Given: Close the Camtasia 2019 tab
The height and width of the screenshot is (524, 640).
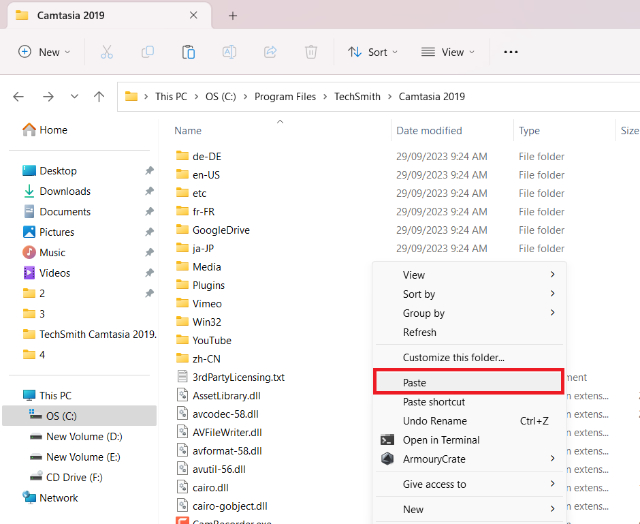Looking at the screenshot, I should [193, 15].
